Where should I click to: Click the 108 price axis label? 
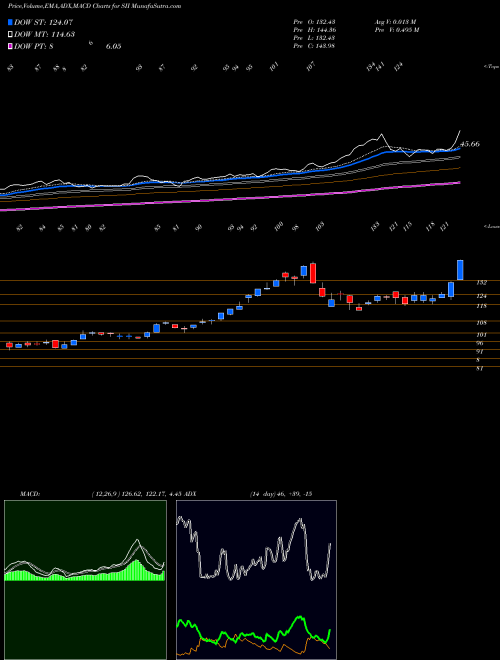pyautogui.click(x=481, y=323)
